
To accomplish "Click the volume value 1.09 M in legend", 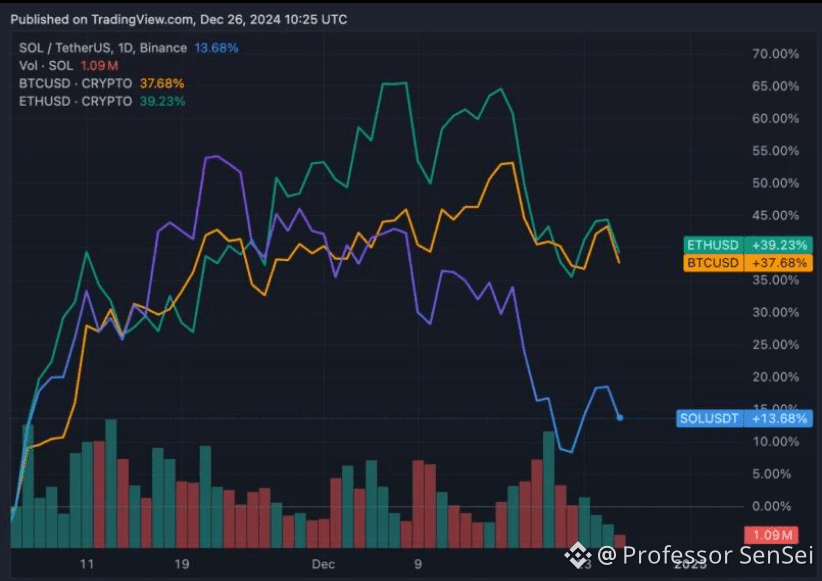I will coord(100,66).
